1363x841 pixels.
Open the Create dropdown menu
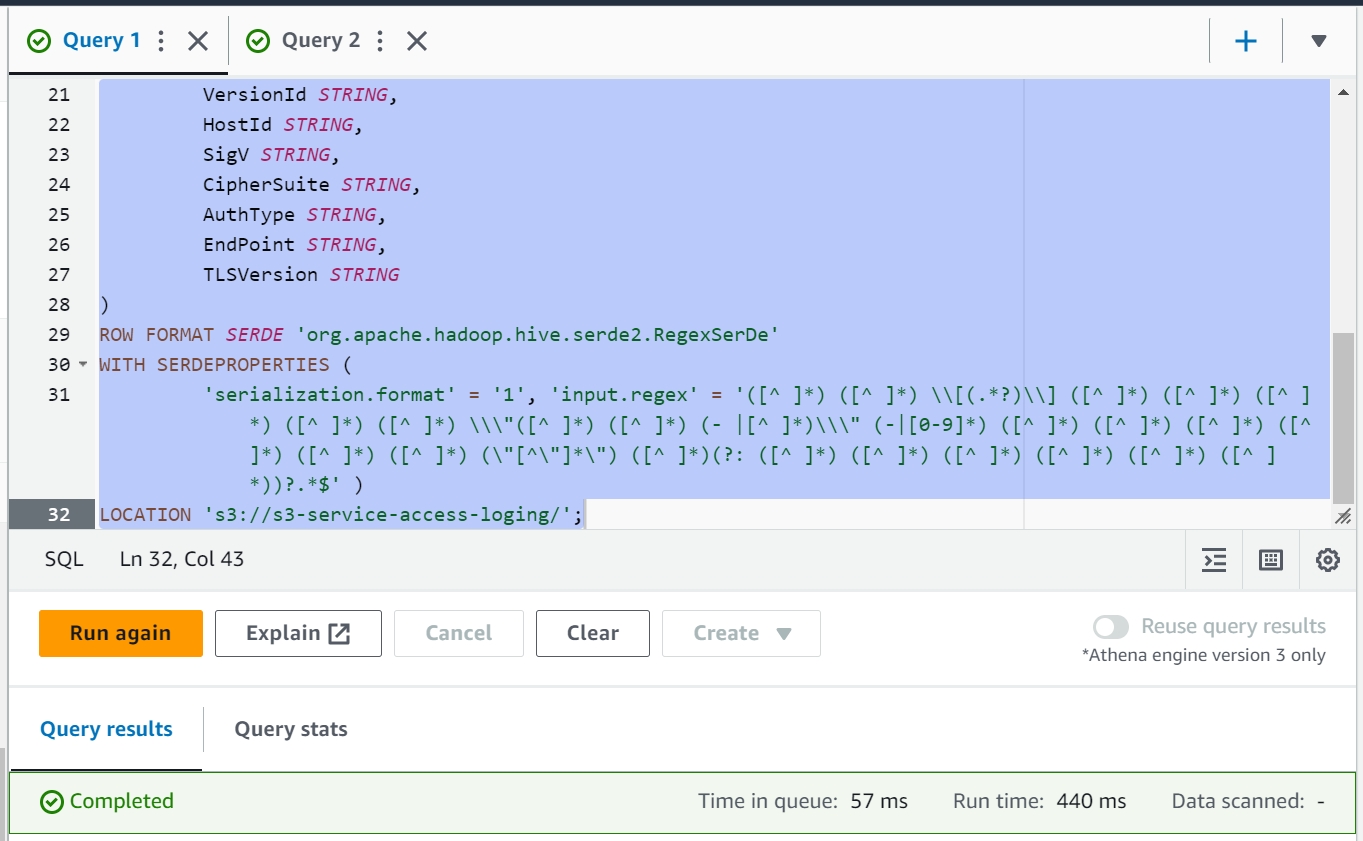(x=741, y=633)
